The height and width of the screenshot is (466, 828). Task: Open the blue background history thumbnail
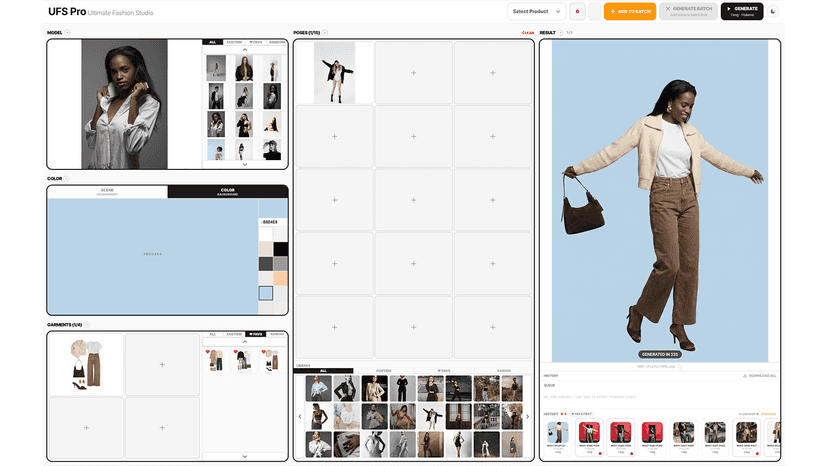point(558,432)
